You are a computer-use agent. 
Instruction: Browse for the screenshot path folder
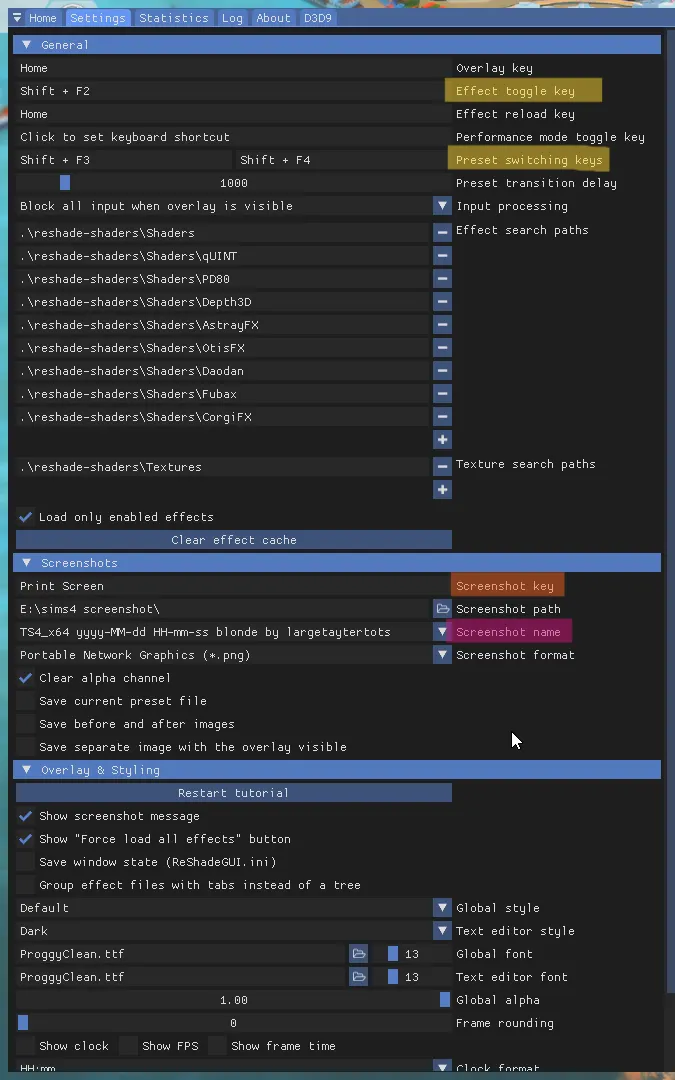(442, 609)
